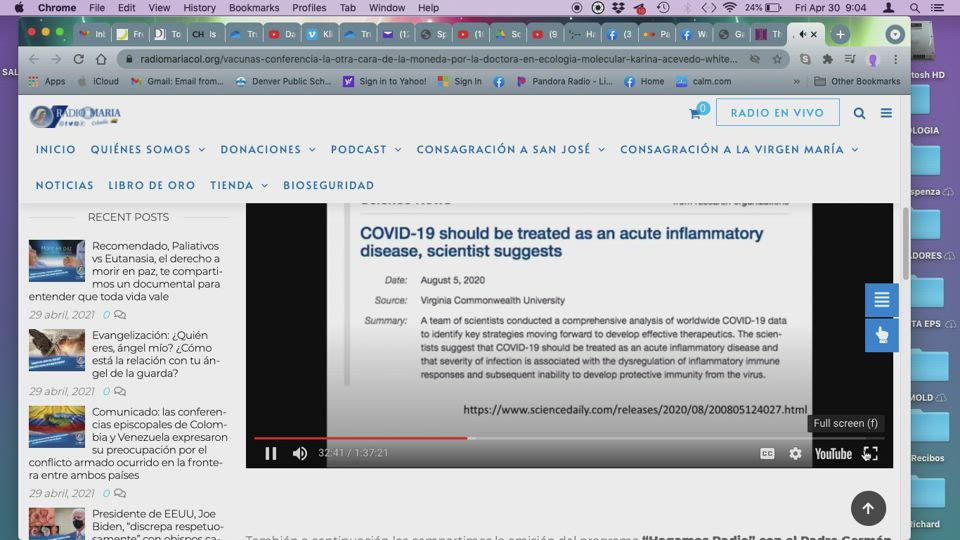This screenshot has height=540, width=960.
Task: Open the shopping cart icon
Action: [x=695, y=114]
